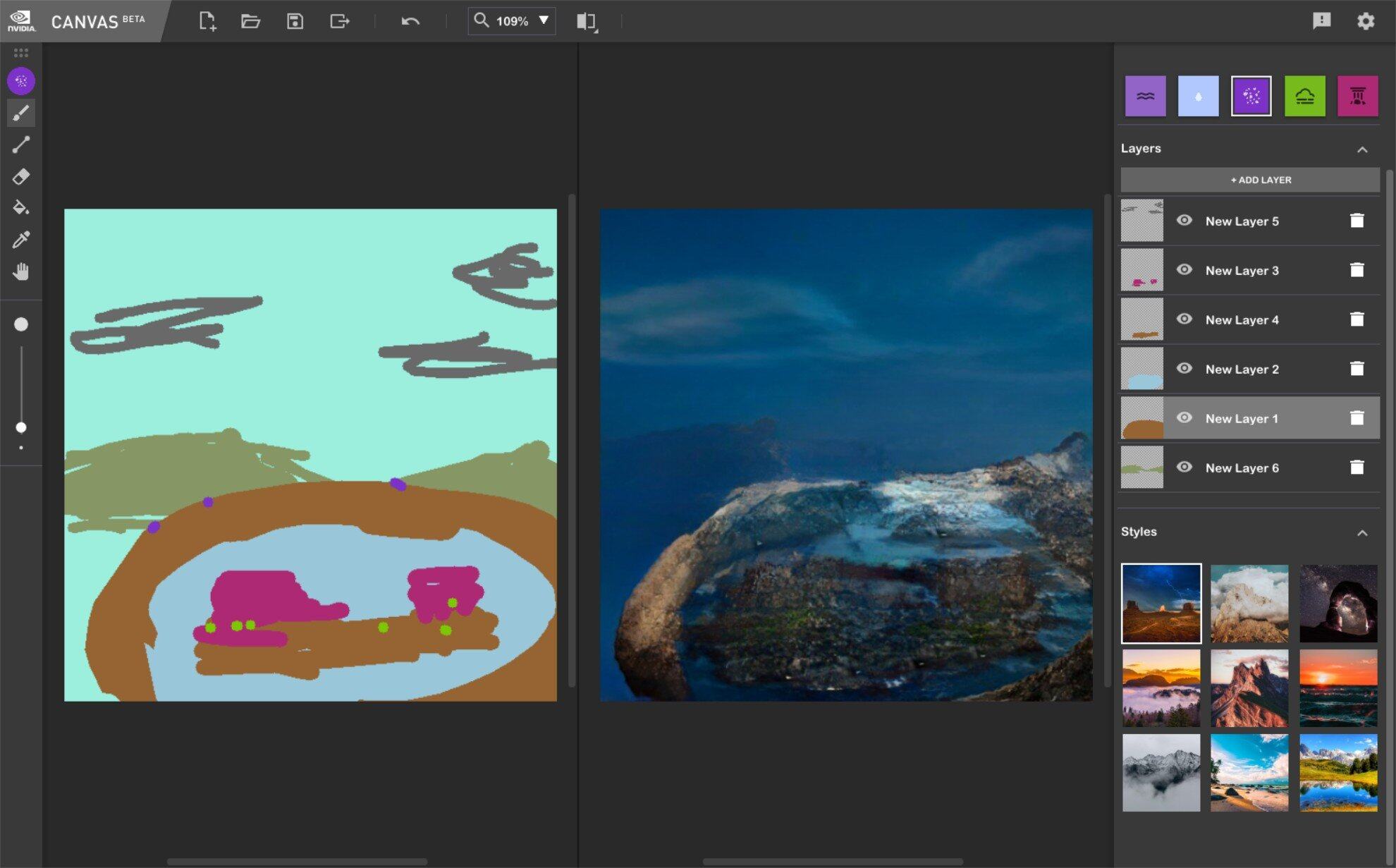Click the magnifier zoom icon
1396x868 pixels.
pyautogui.click(x=481, y=20)
